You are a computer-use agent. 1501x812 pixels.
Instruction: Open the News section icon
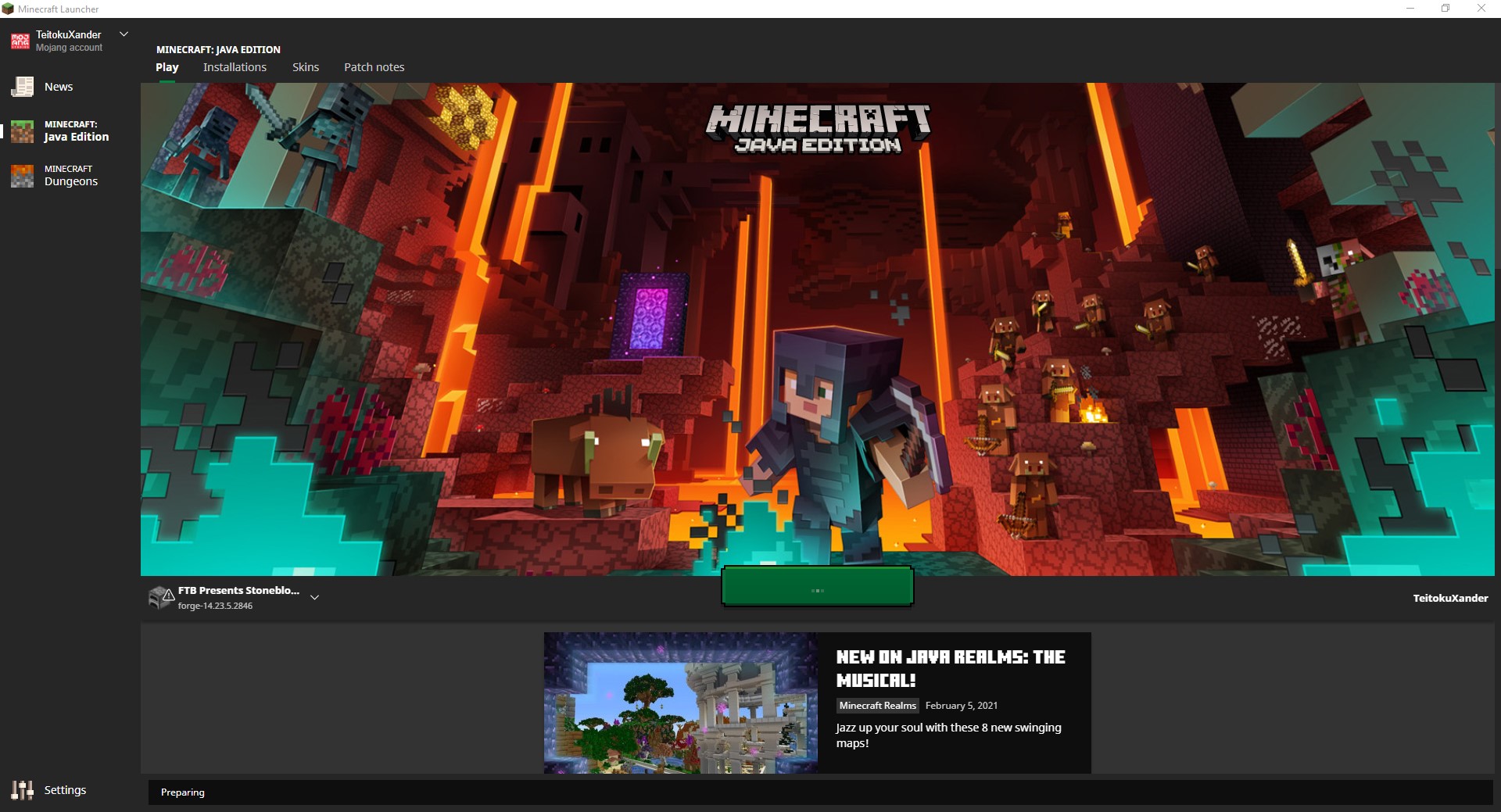(22, 87)
